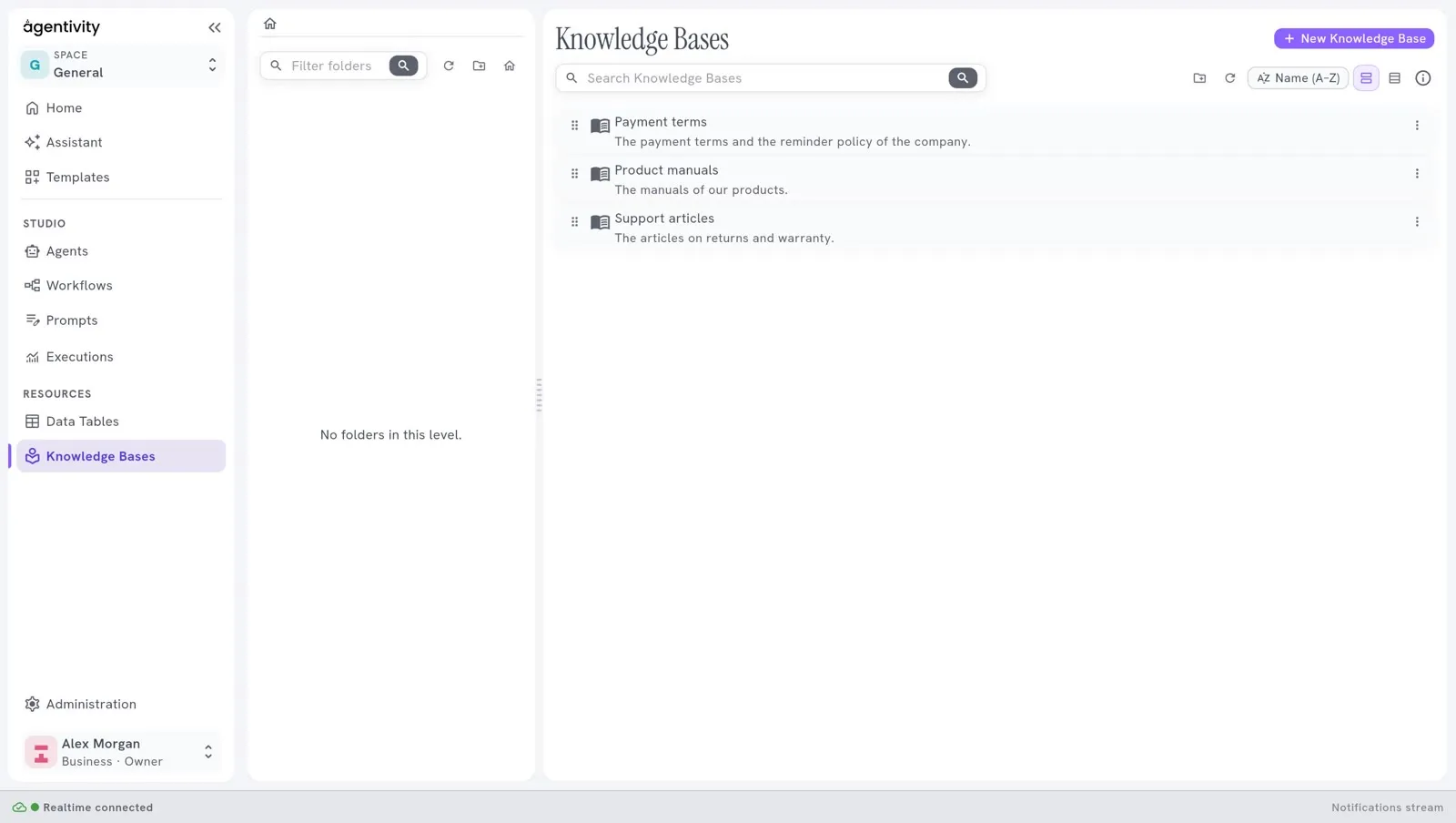Click 'The articles on returns and warranty.' text
The height and width of the screenshot is (823, 1456).
click(x=723, y=239)
